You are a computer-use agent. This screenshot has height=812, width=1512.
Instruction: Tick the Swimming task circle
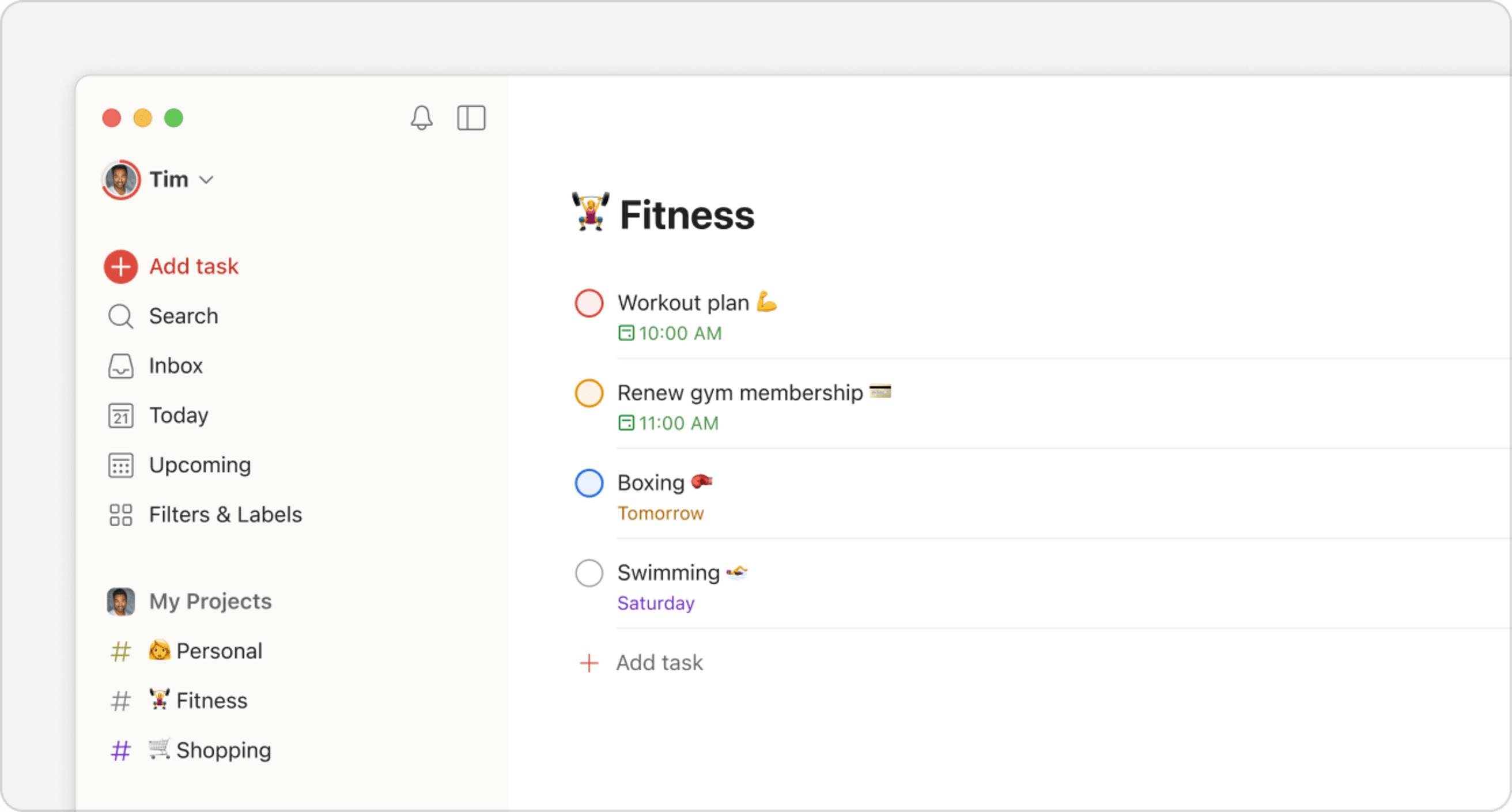coord(589,572)
